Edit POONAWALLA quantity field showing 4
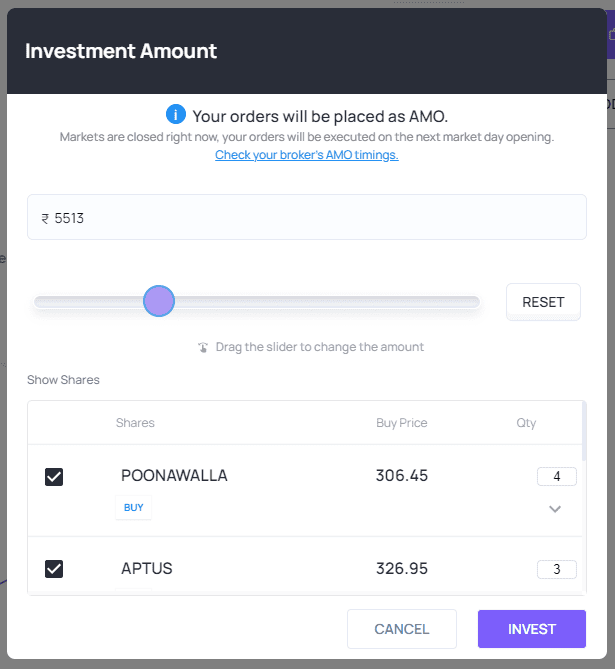This screenshot has width=615, height=669. pos(557,477)
